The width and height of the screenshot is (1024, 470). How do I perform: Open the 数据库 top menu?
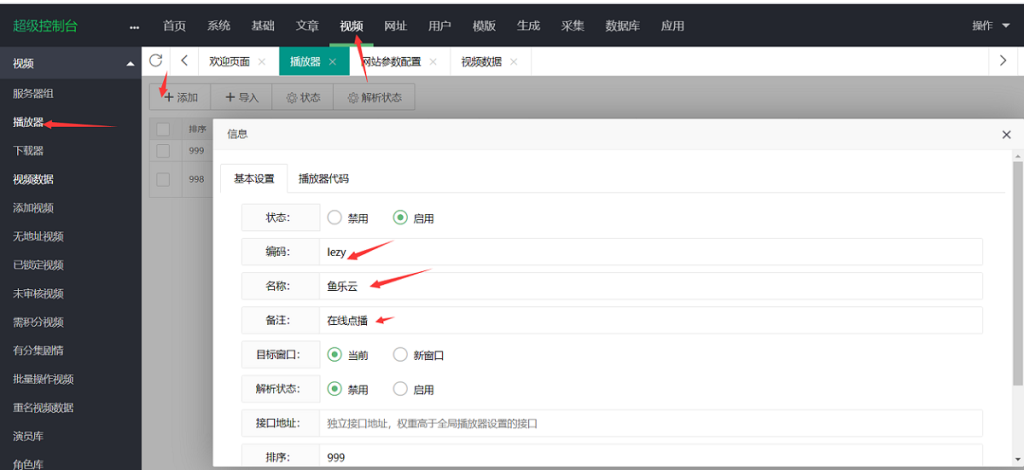pyautogui.click(x=622, y=26)
